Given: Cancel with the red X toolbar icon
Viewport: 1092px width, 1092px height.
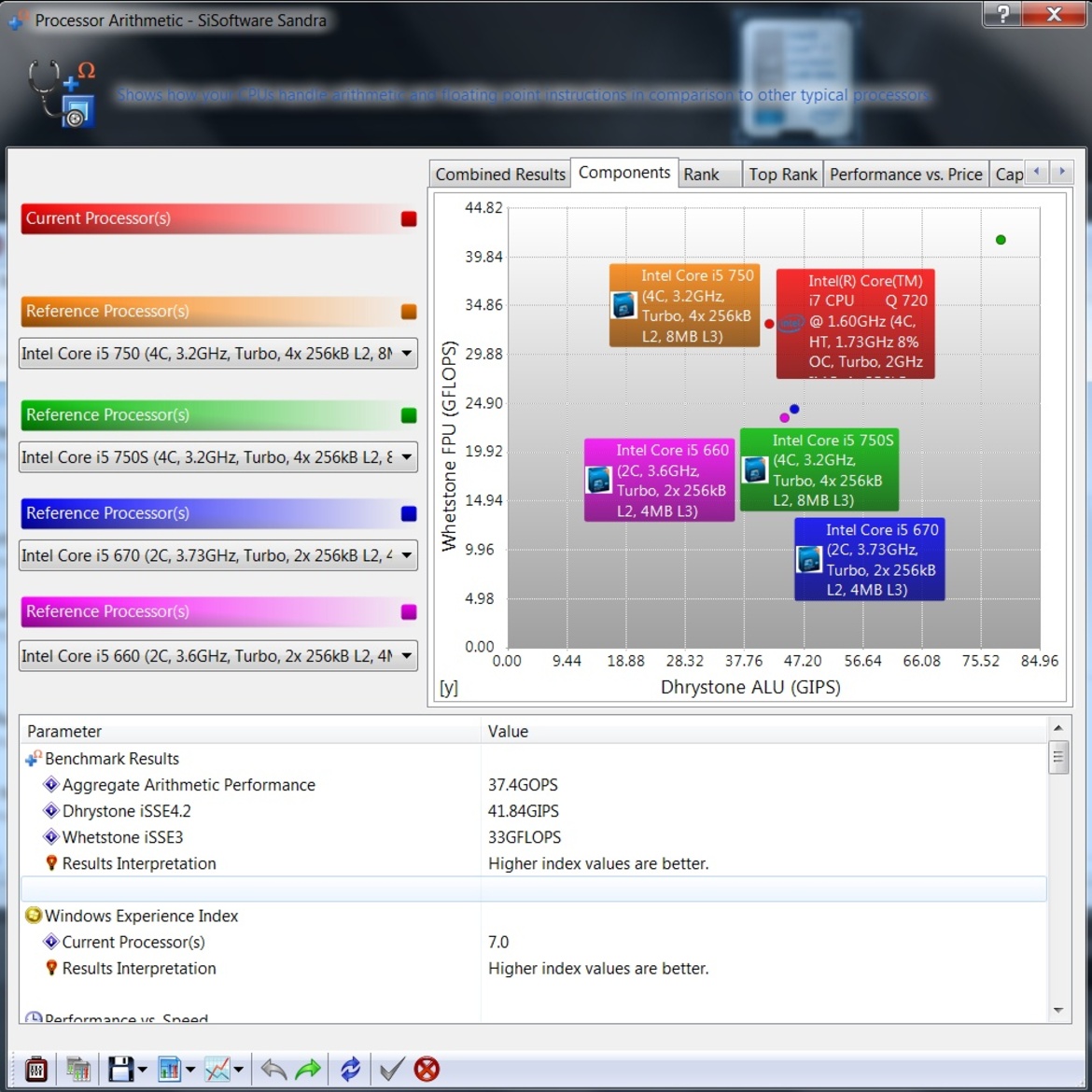Looking at the screenshot, I should pos(427,1069).
